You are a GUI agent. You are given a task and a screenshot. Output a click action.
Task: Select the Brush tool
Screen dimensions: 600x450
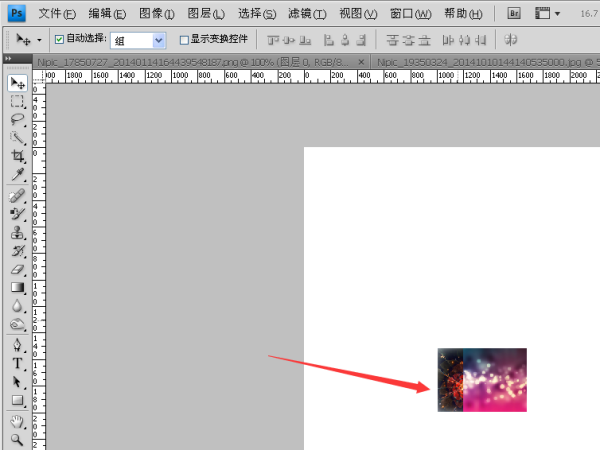[17, 214]
